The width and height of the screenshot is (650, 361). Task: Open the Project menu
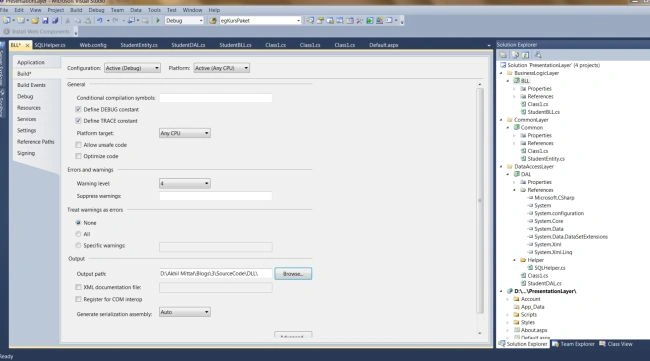(56, 10)
